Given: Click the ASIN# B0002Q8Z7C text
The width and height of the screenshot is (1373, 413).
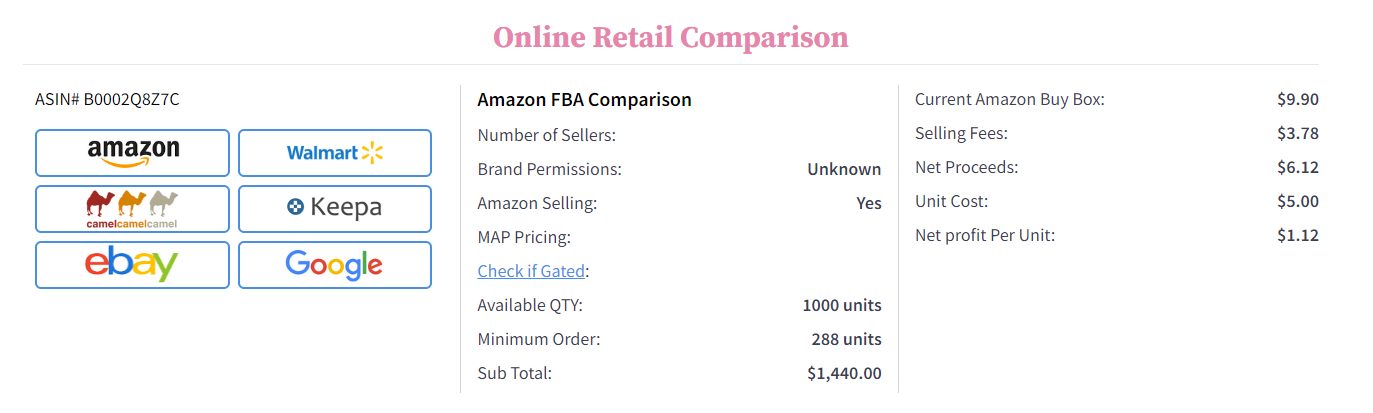Looking at the screenshot, I should coord(108,99).
